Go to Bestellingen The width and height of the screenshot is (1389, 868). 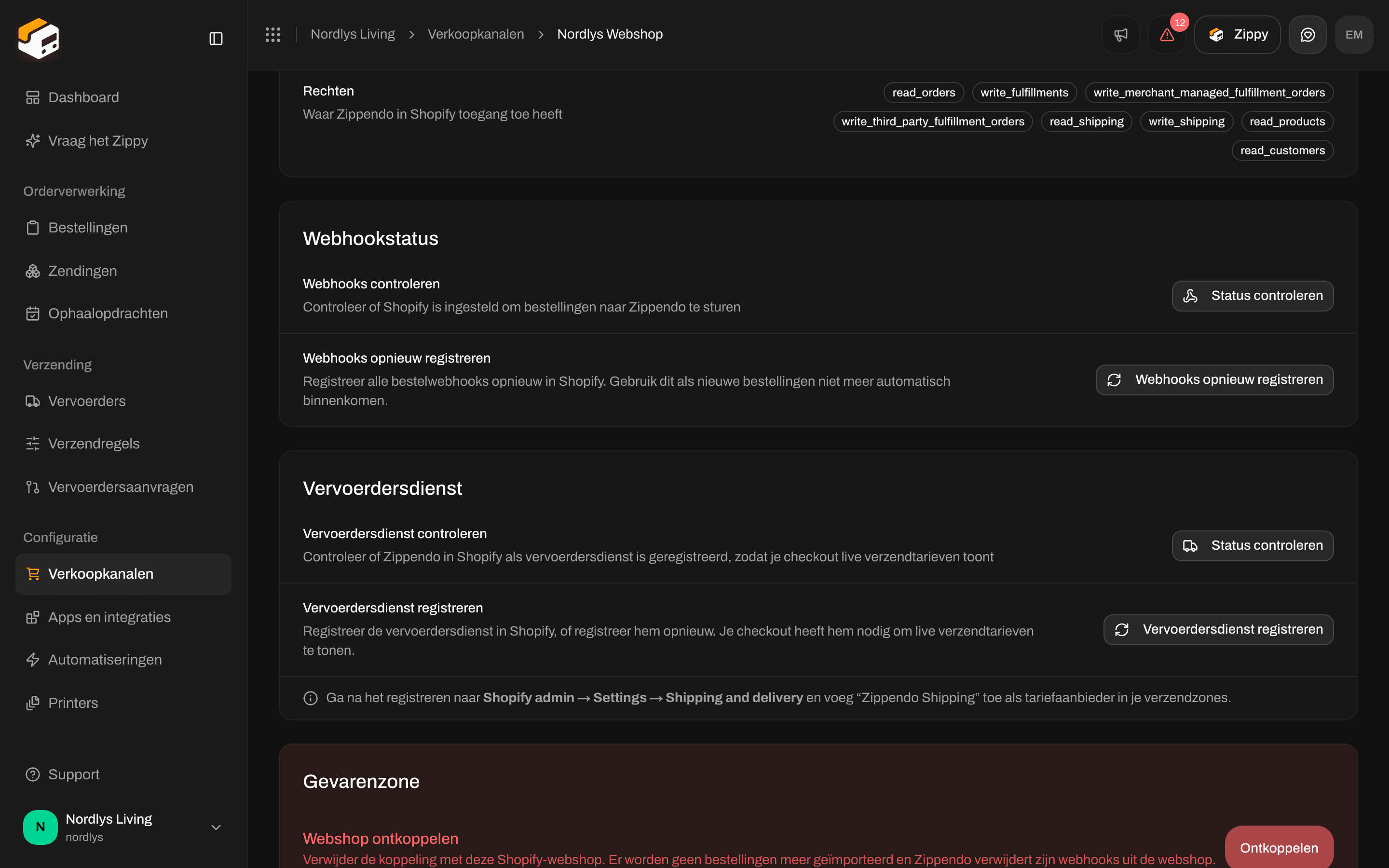click(123, 227)
